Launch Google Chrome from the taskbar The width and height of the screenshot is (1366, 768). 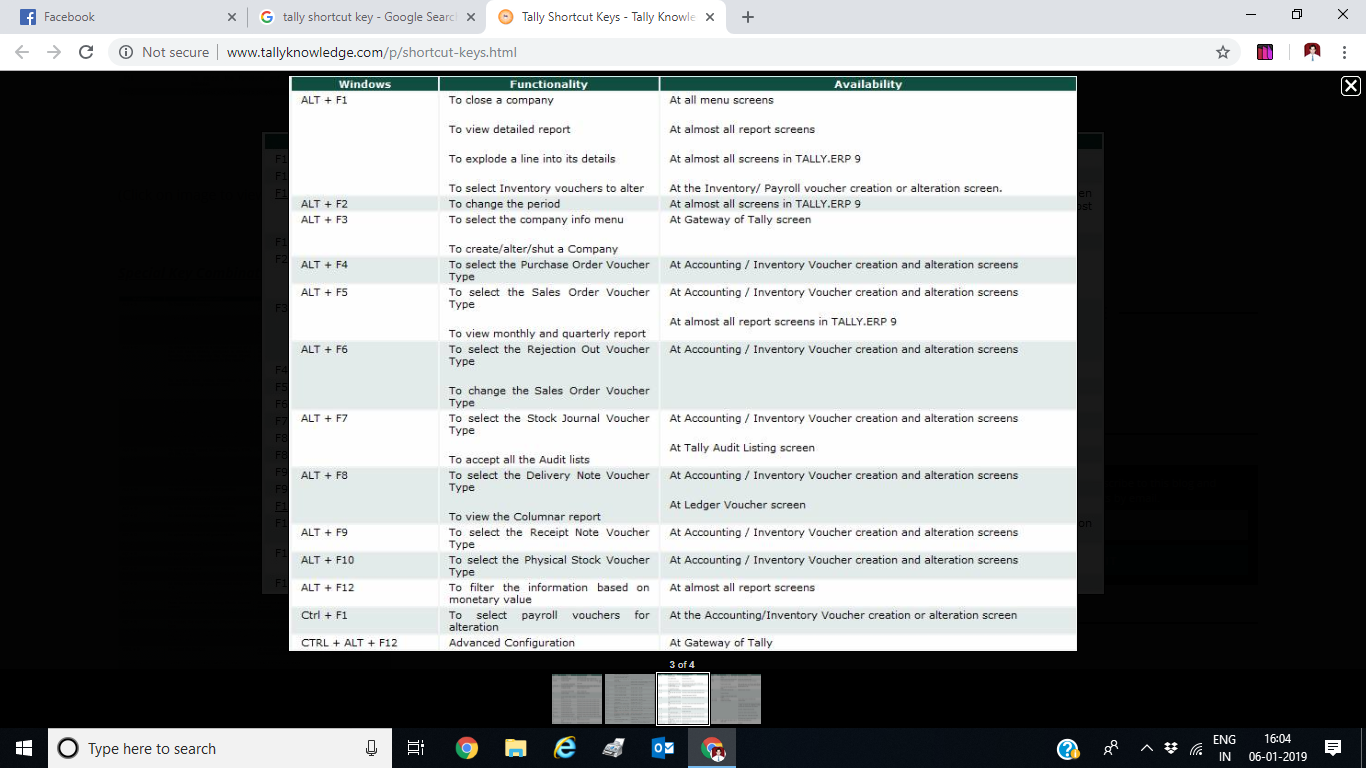[x=466, y=748]
